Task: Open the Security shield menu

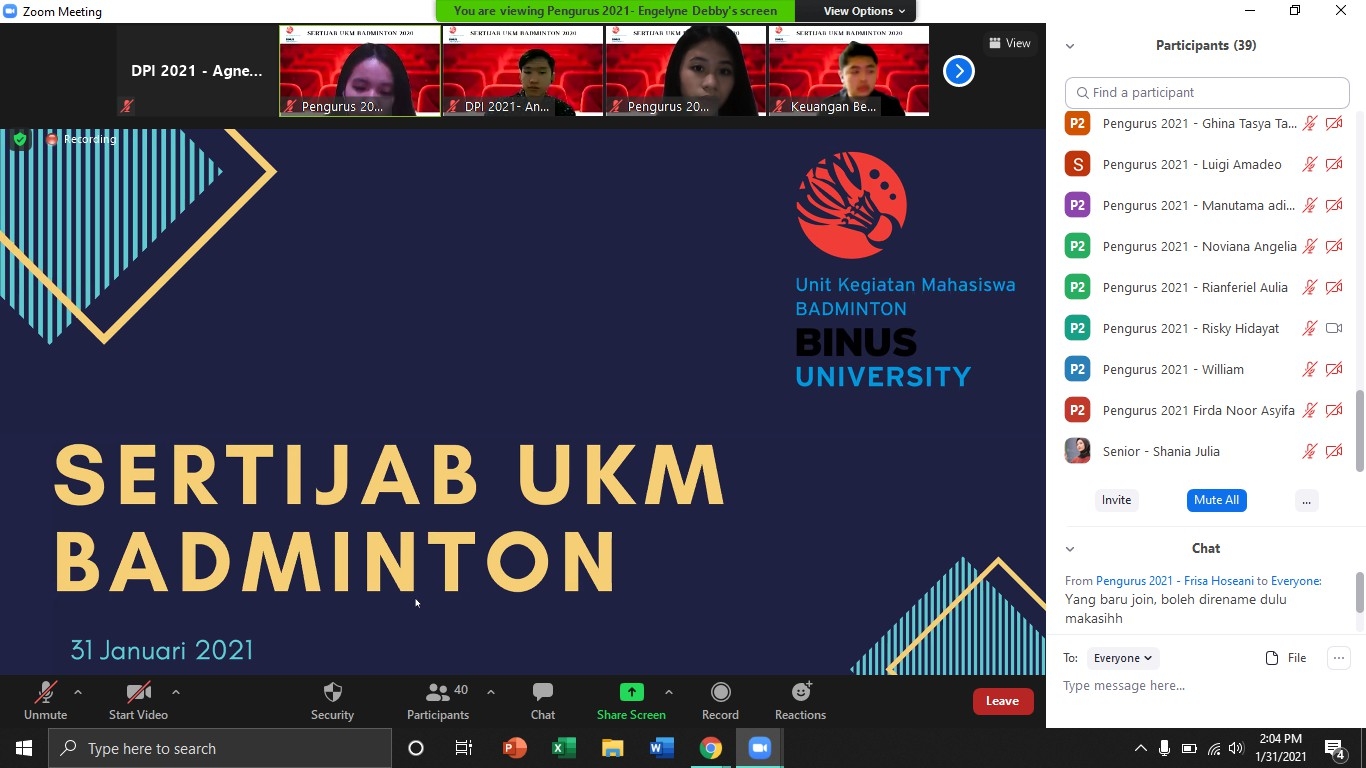Action: [x=332, y=700]
